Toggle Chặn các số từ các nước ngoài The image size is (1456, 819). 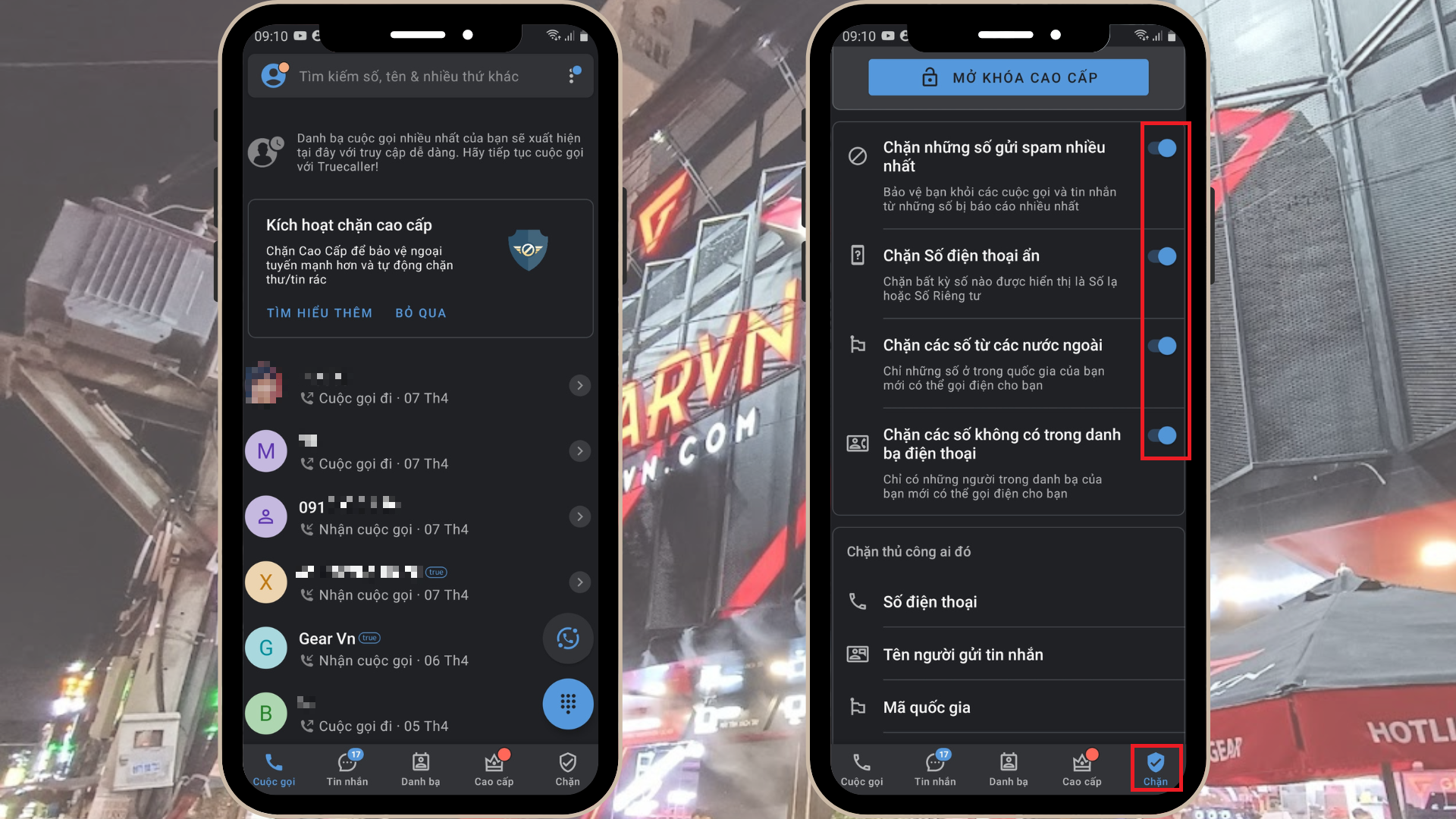[x=1162, y=345]
